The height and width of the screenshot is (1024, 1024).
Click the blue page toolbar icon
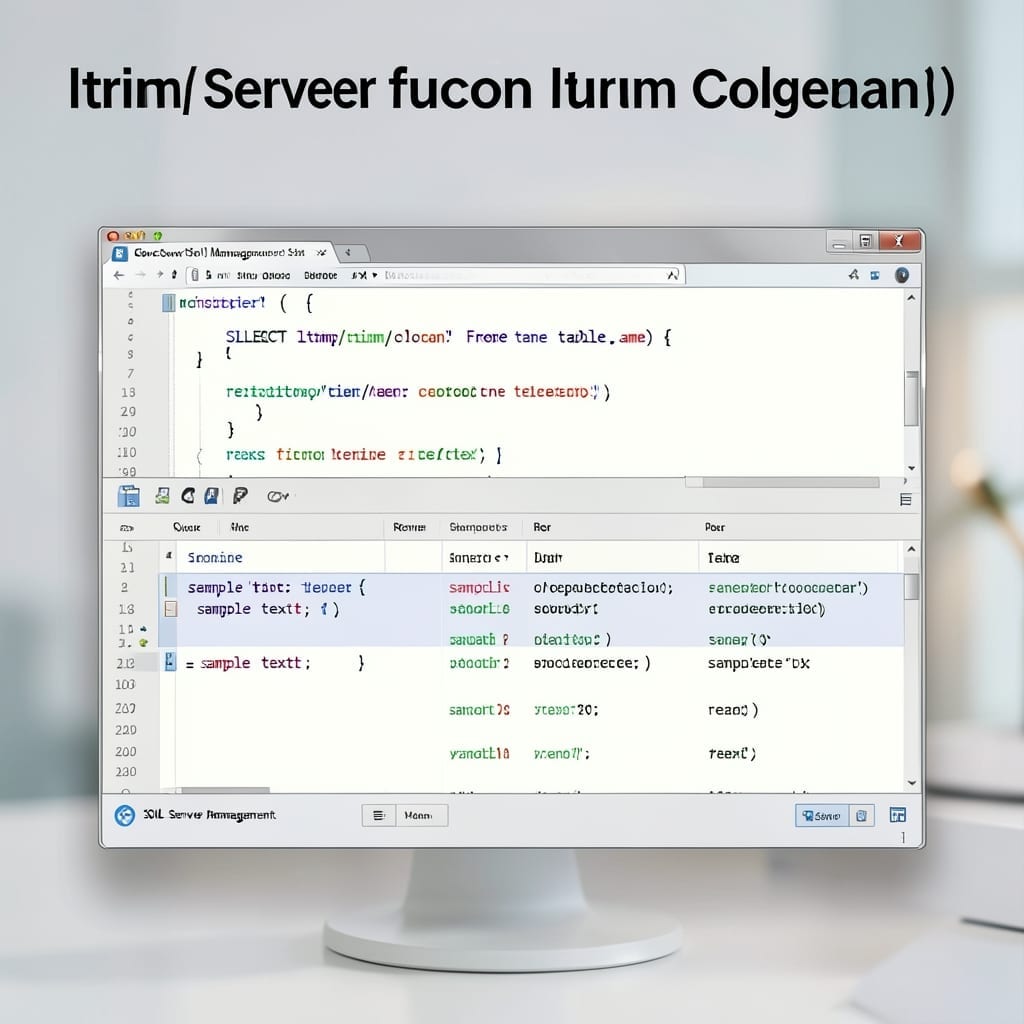(x=211, y=496)
